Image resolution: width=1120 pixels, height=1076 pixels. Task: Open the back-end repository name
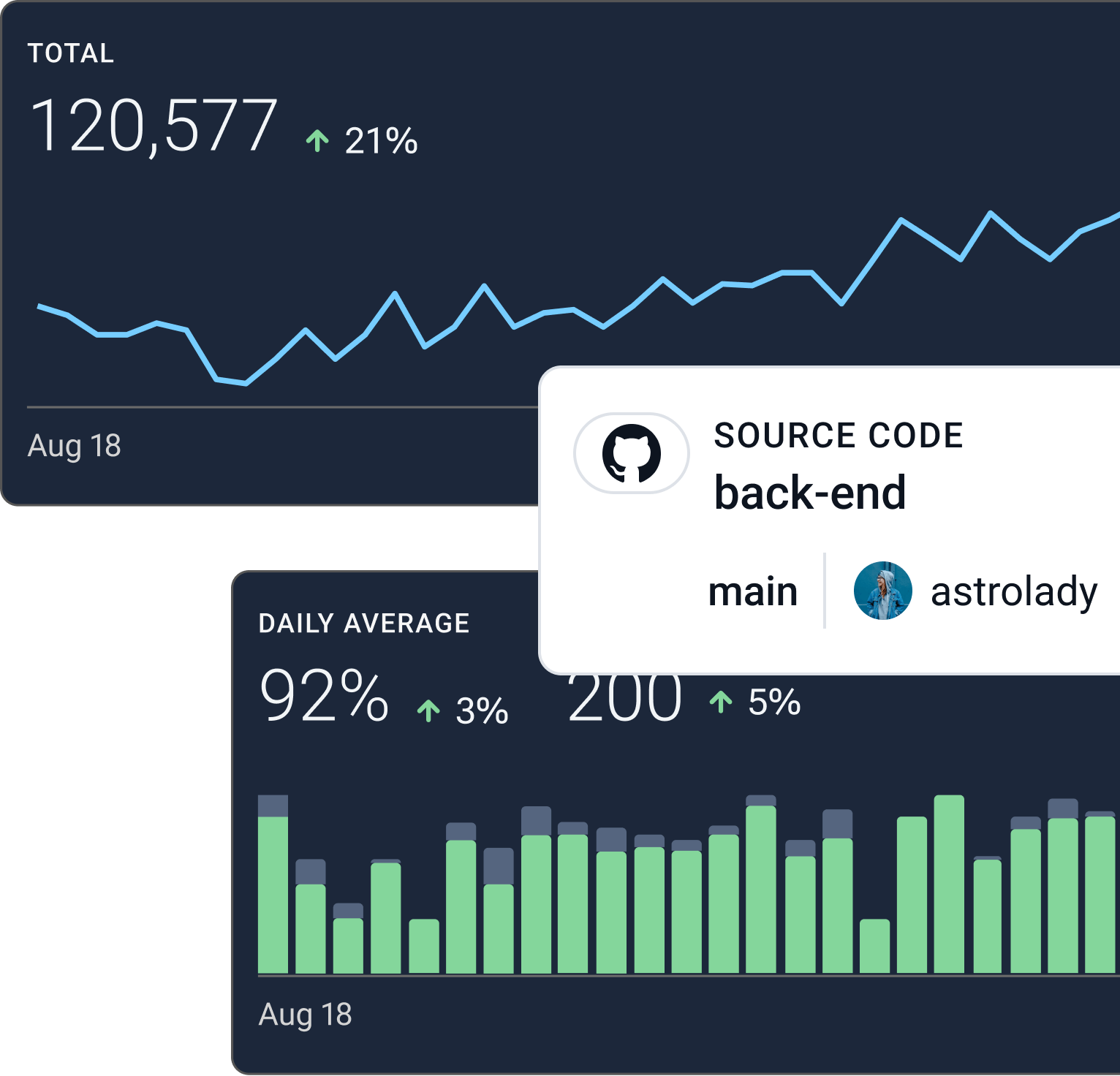[x=809, y=493]
